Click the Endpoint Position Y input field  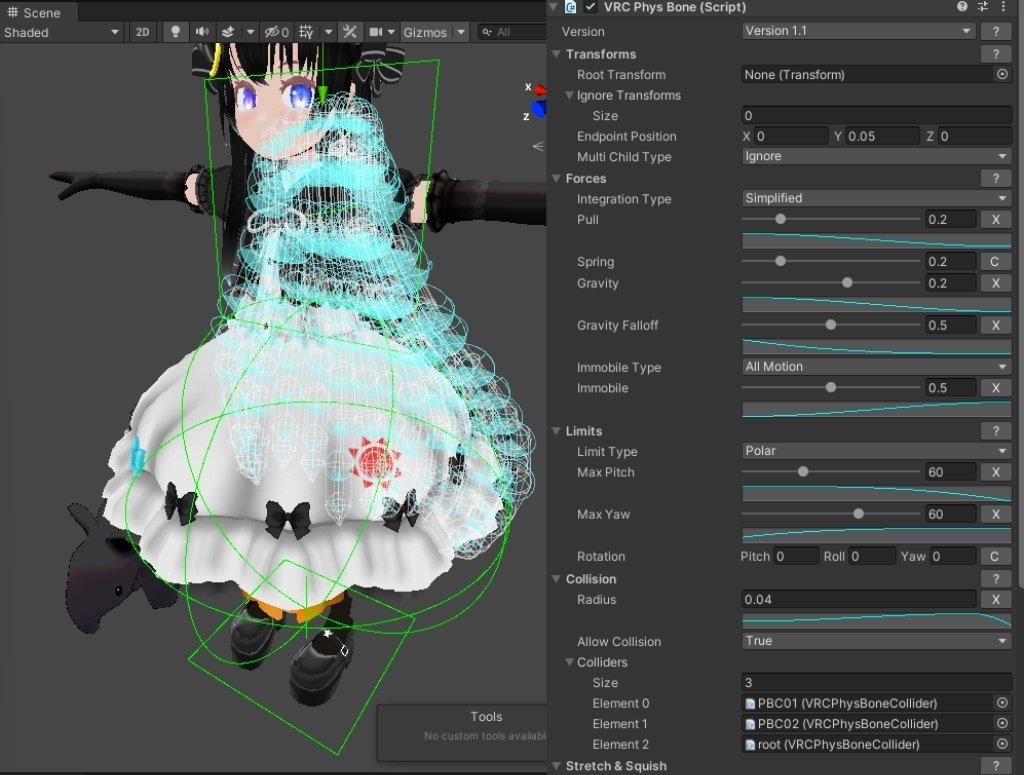point(880,136)
